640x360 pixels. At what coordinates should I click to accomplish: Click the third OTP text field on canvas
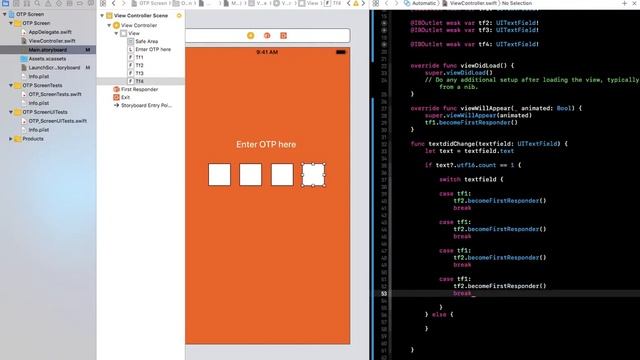pyautogui.click(x=282, y=175)
